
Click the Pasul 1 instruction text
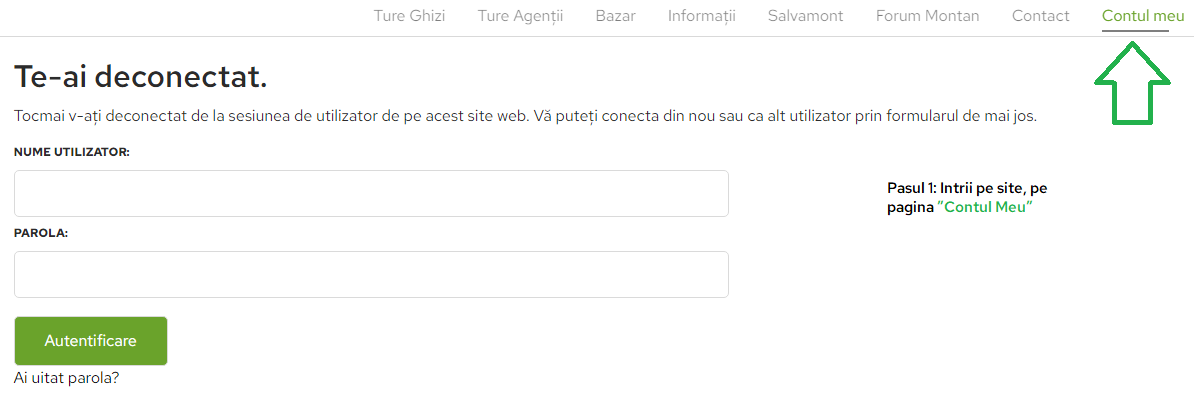(966, 188)
